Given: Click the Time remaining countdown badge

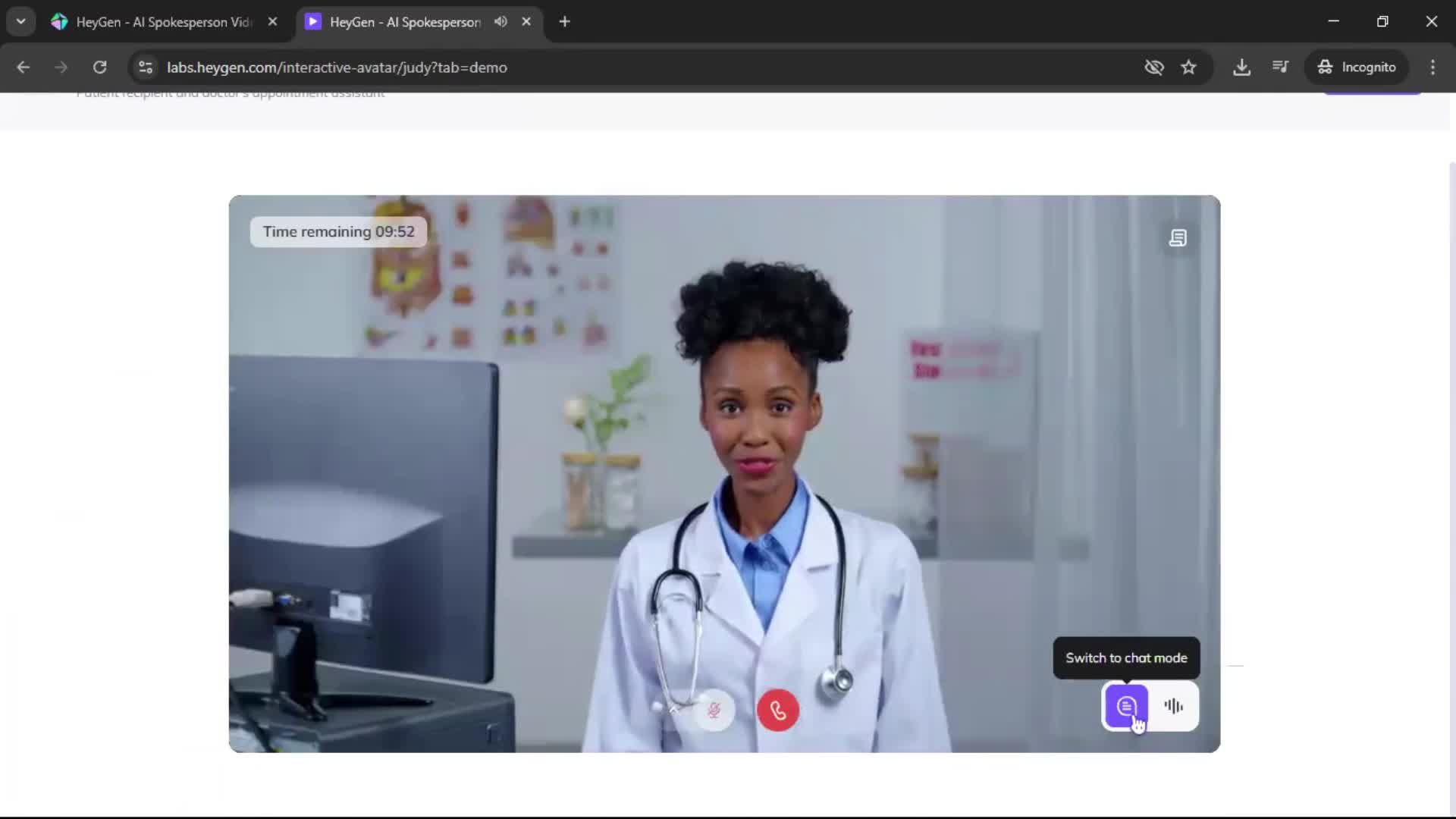Looking at the screenshot, I should tap(338, 232).
